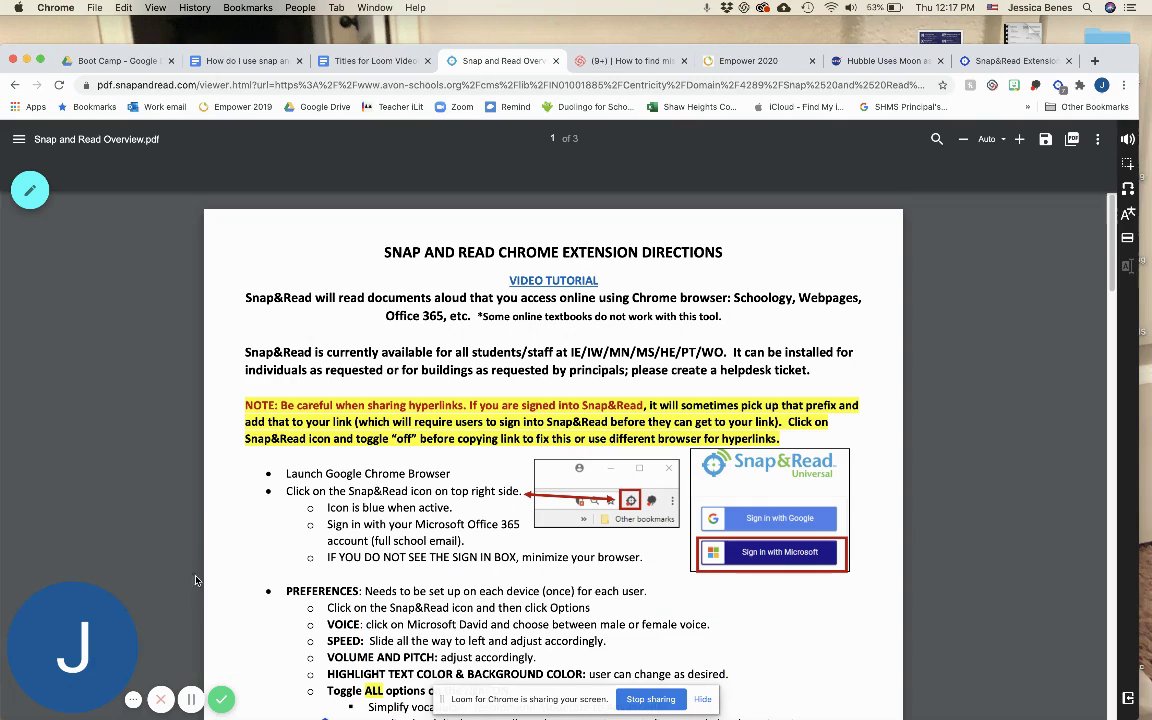
Task: Switch to the Snap&Read Extension tab
Action: [1015, 61]
